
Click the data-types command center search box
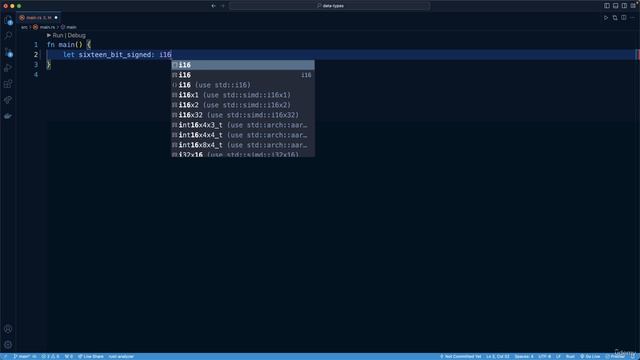[330, 6]
